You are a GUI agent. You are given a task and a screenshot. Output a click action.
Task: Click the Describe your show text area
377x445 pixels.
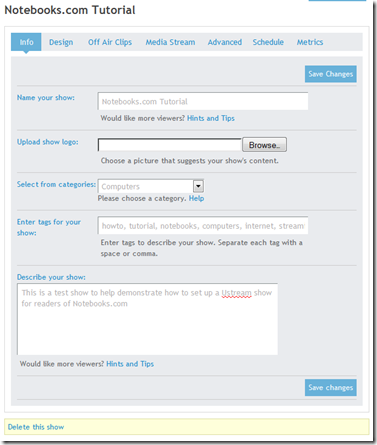click(147, 319)
